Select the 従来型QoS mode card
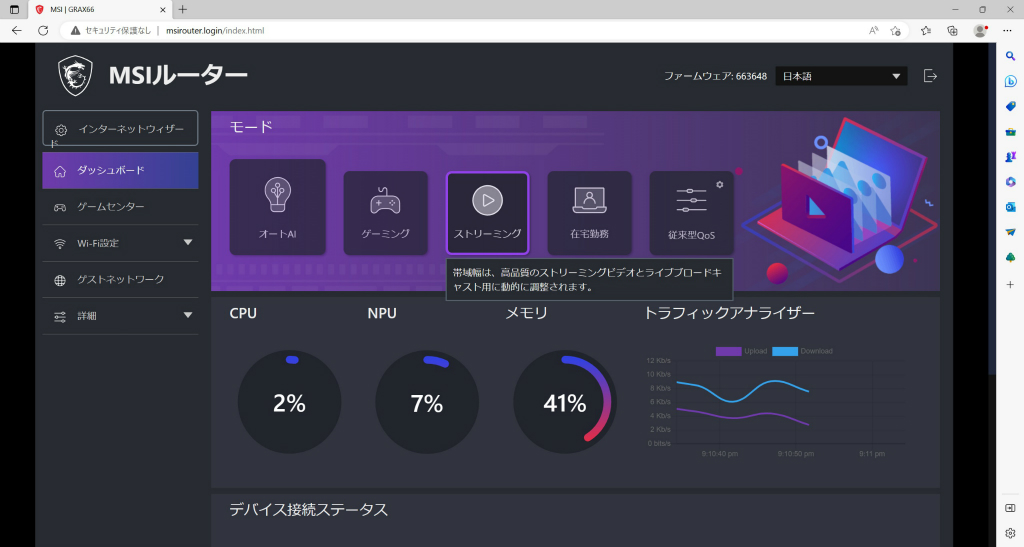1024x547 pixels. point(691,213)
